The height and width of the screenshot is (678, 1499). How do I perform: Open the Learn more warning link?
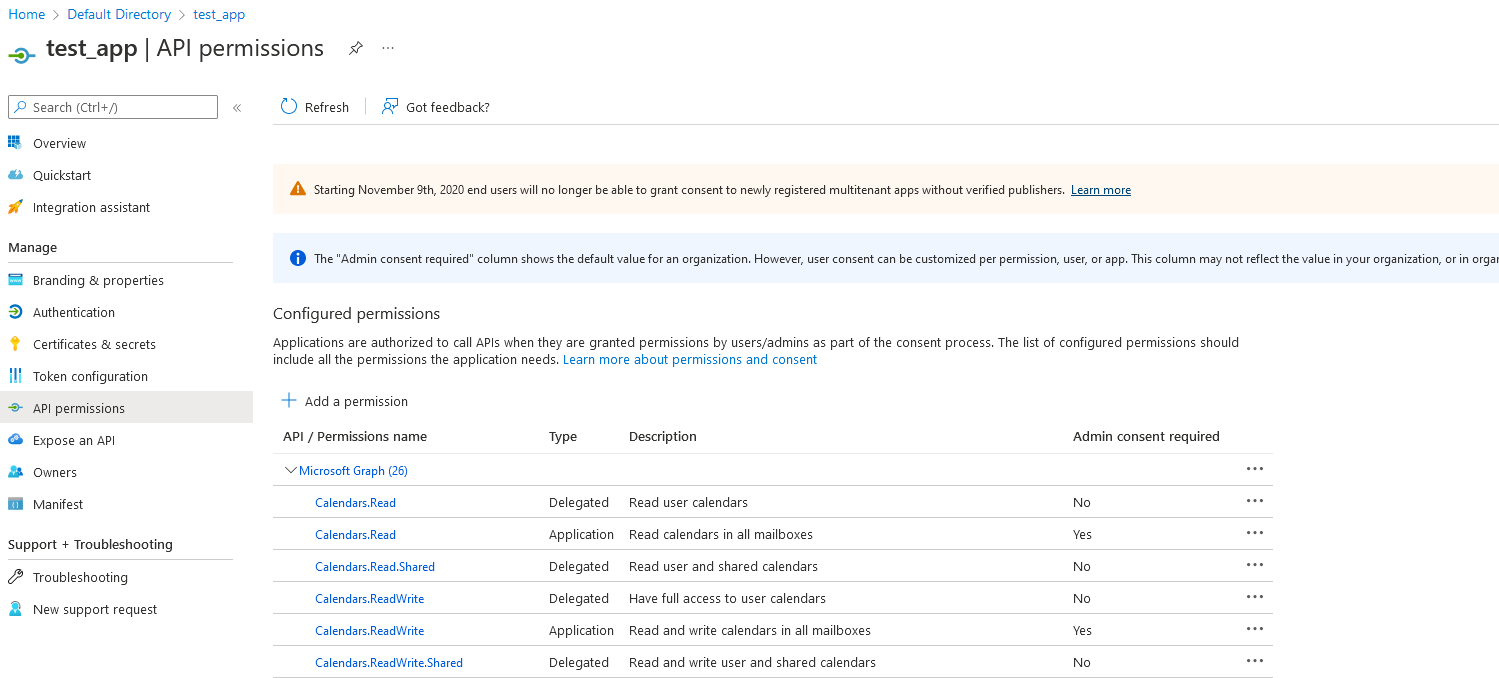[1100, 190]
